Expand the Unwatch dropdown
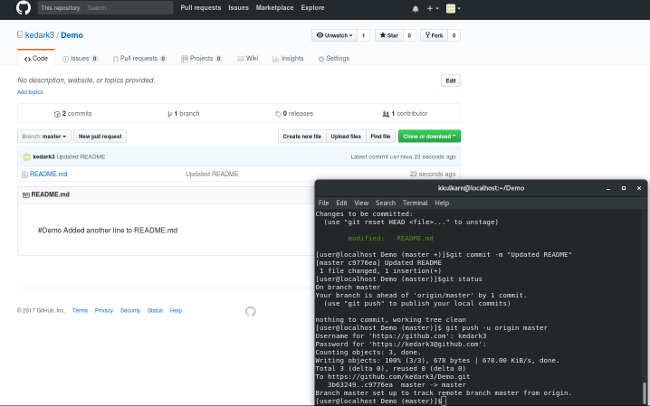This screenshot has width=650, height=406. click(334, 36)
